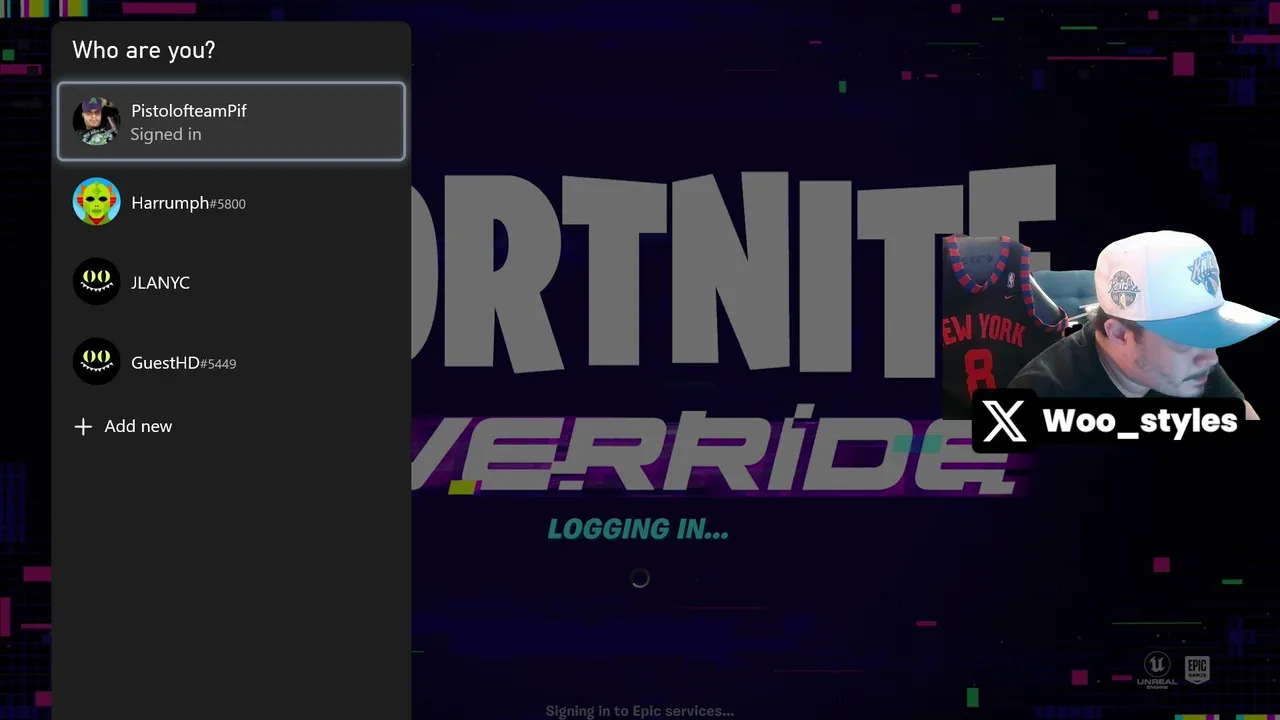Click the streamer webcam feed

click(x=1110, y=325)
